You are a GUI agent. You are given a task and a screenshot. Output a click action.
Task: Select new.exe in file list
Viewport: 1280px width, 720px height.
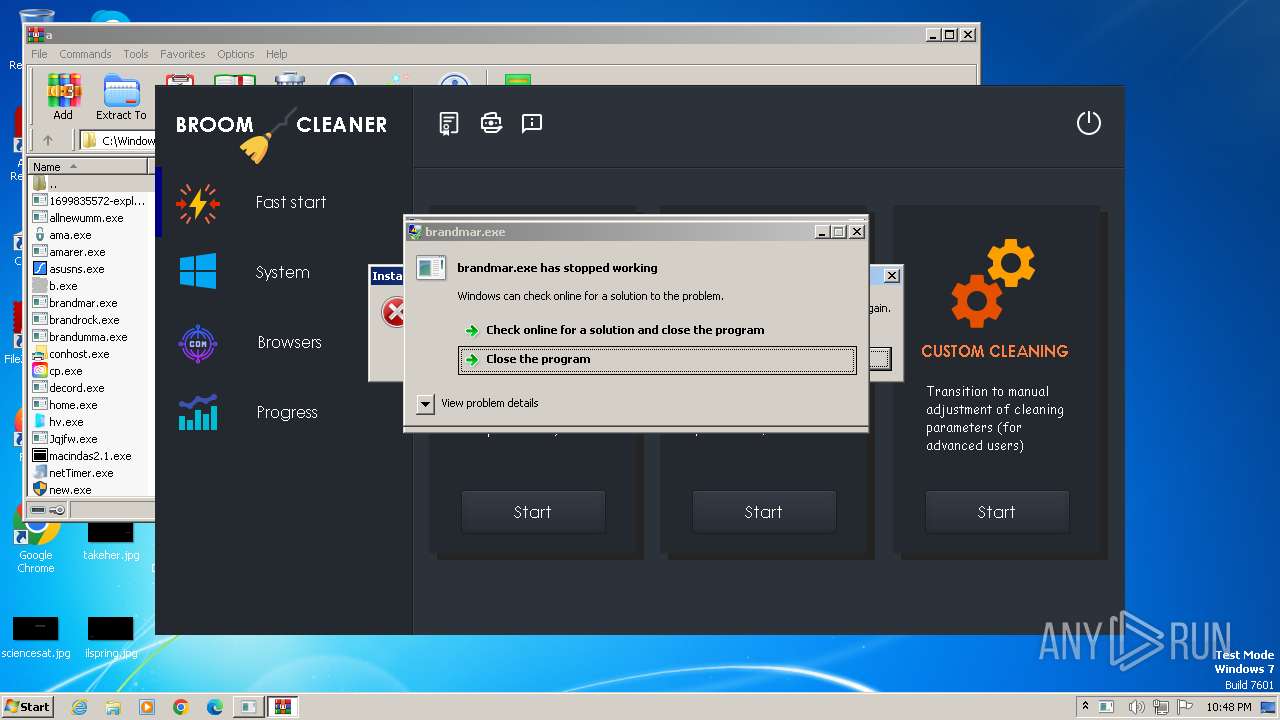[x=70, y=490]
